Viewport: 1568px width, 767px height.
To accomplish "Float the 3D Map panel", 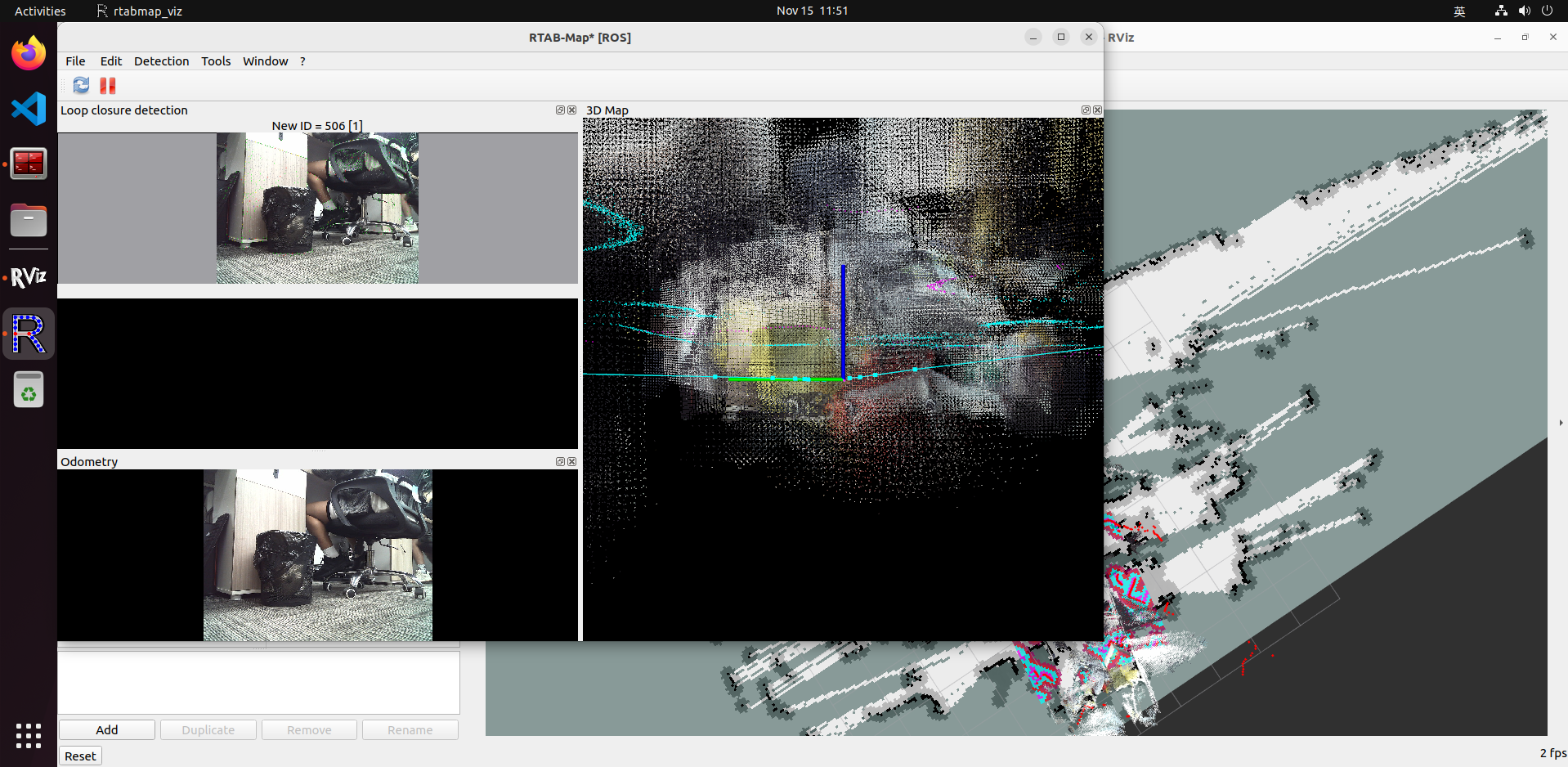I will pos(1086,110).
